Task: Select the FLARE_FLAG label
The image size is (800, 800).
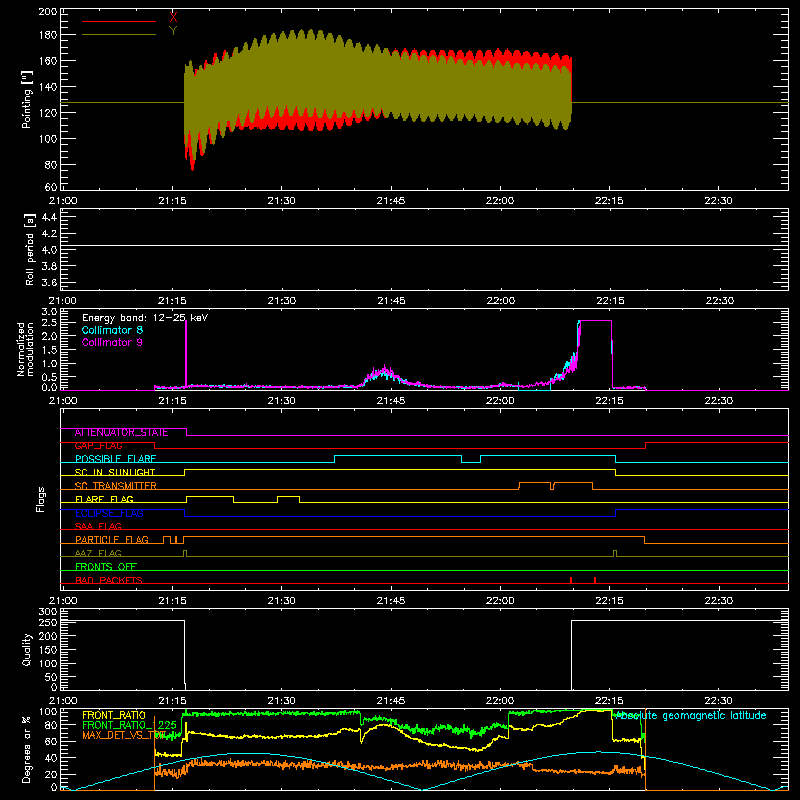Action: tap(104, 499)
